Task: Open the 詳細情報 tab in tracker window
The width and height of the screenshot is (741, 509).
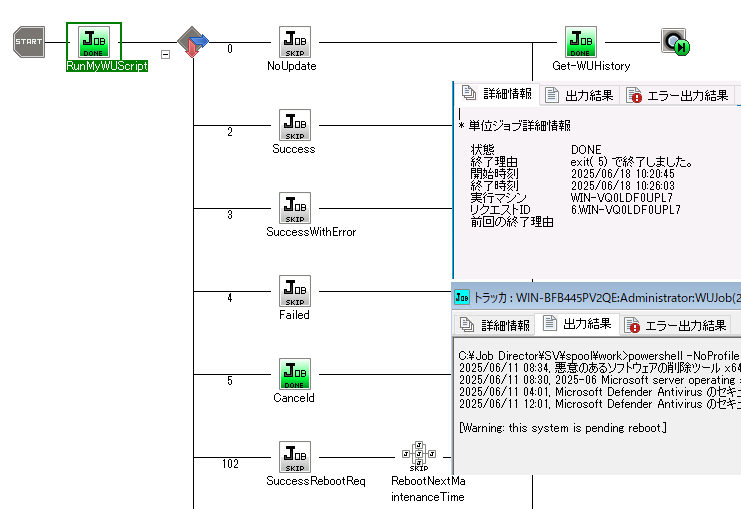Action: tap(494, 325)
